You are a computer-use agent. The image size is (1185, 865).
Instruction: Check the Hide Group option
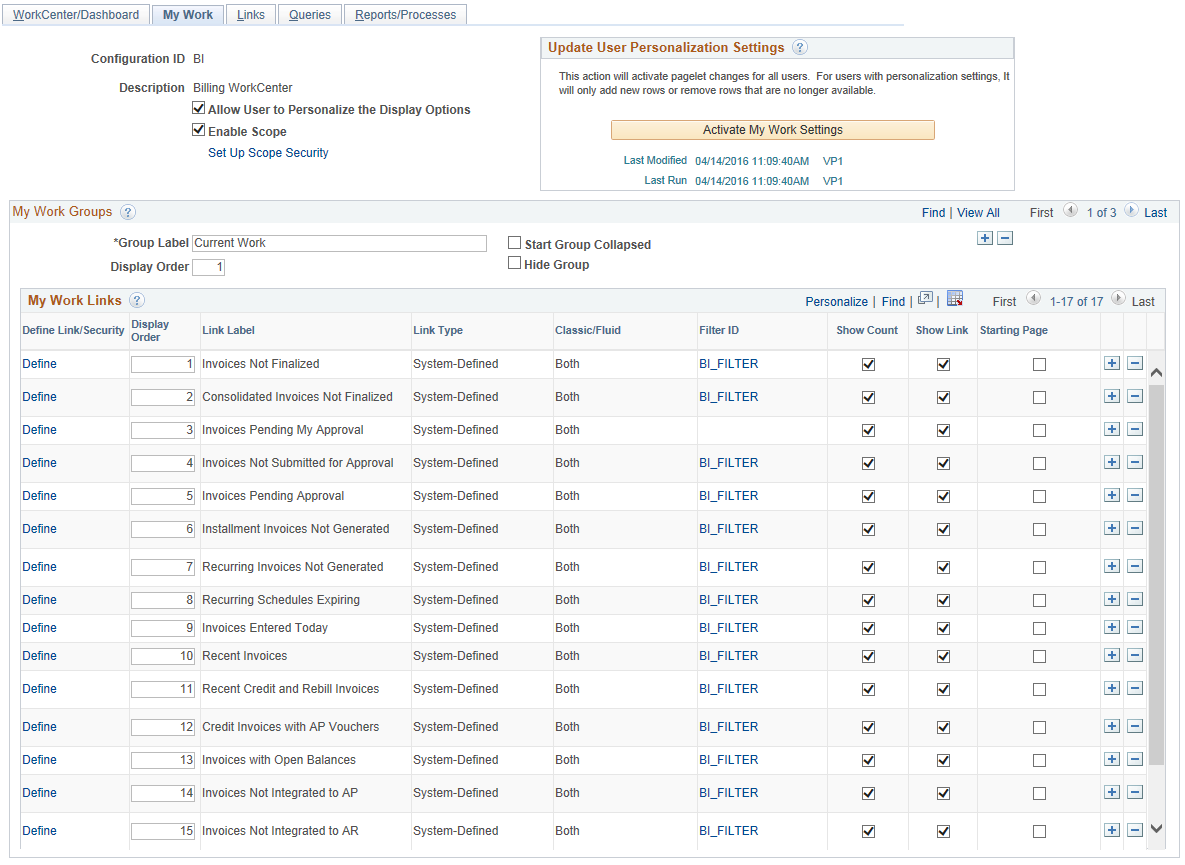(x=514, y=262)
